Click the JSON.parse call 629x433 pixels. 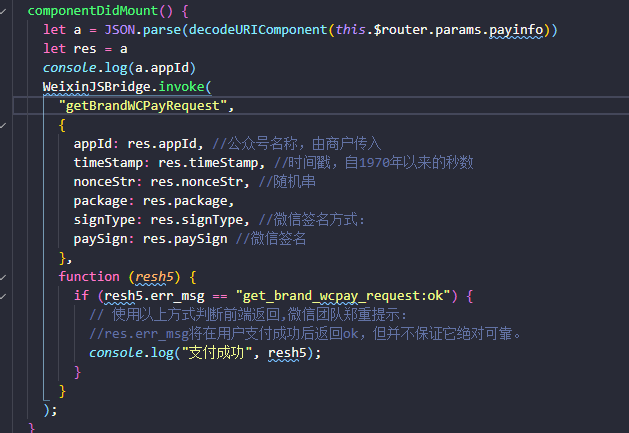(142, 30)
